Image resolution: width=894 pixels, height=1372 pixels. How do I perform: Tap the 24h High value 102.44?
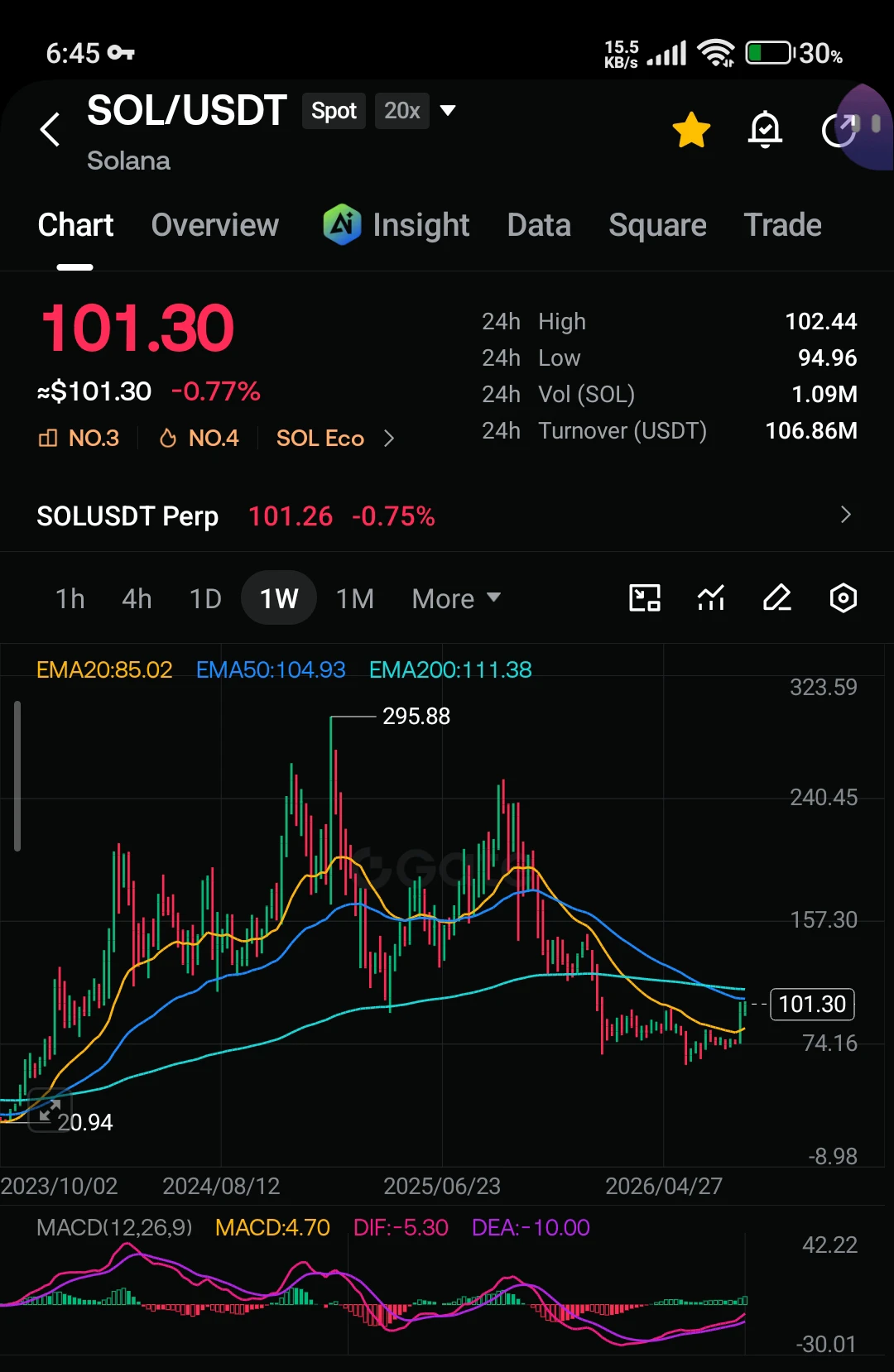pos(820,321)
